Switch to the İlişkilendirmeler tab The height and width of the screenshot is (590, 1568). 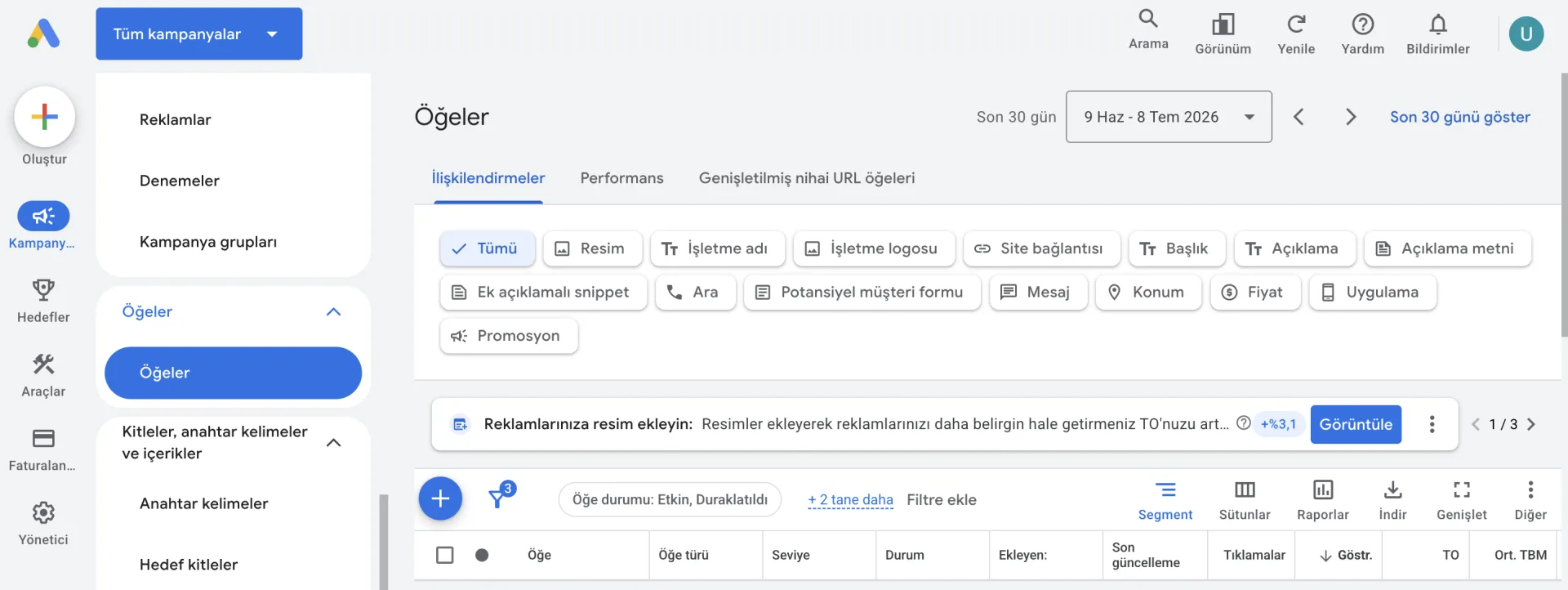488,178
